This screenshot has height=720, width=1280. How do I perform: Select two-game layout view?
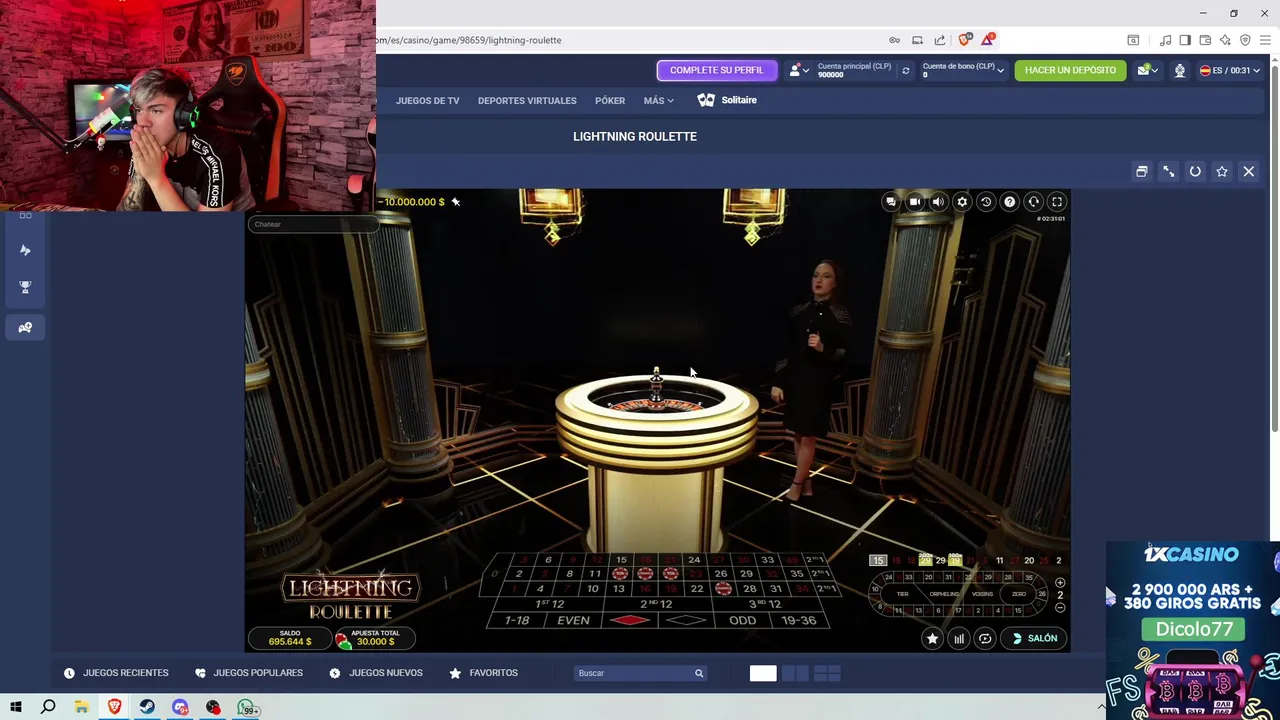(796, 673)
